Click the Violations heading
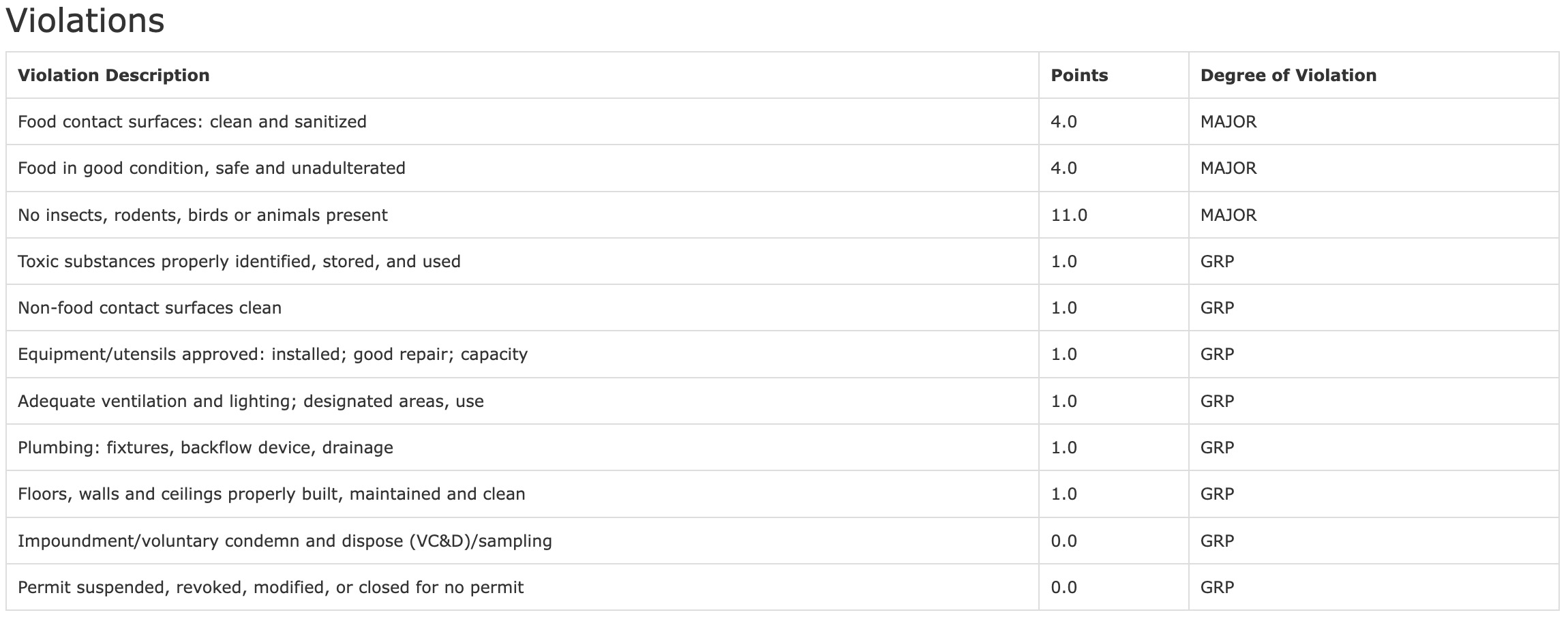 point(85,20)
